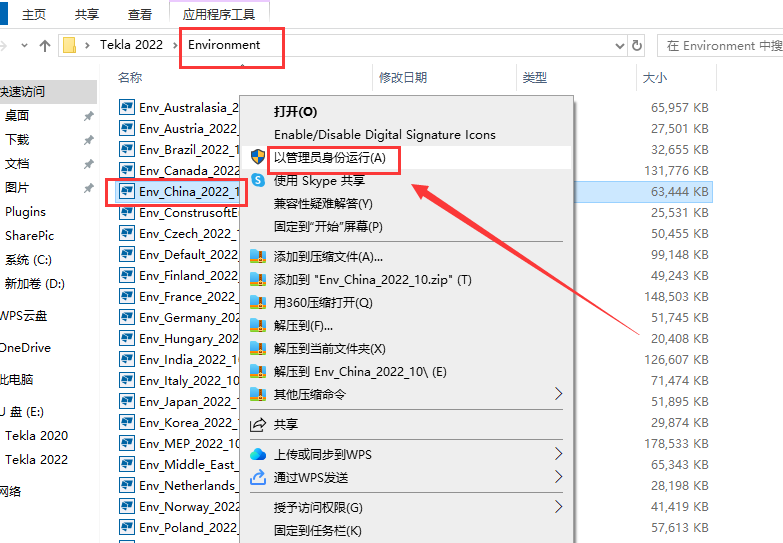Navigate to Tekla 2022 breadcrumb
783x543 pixels.
(131, 45)
